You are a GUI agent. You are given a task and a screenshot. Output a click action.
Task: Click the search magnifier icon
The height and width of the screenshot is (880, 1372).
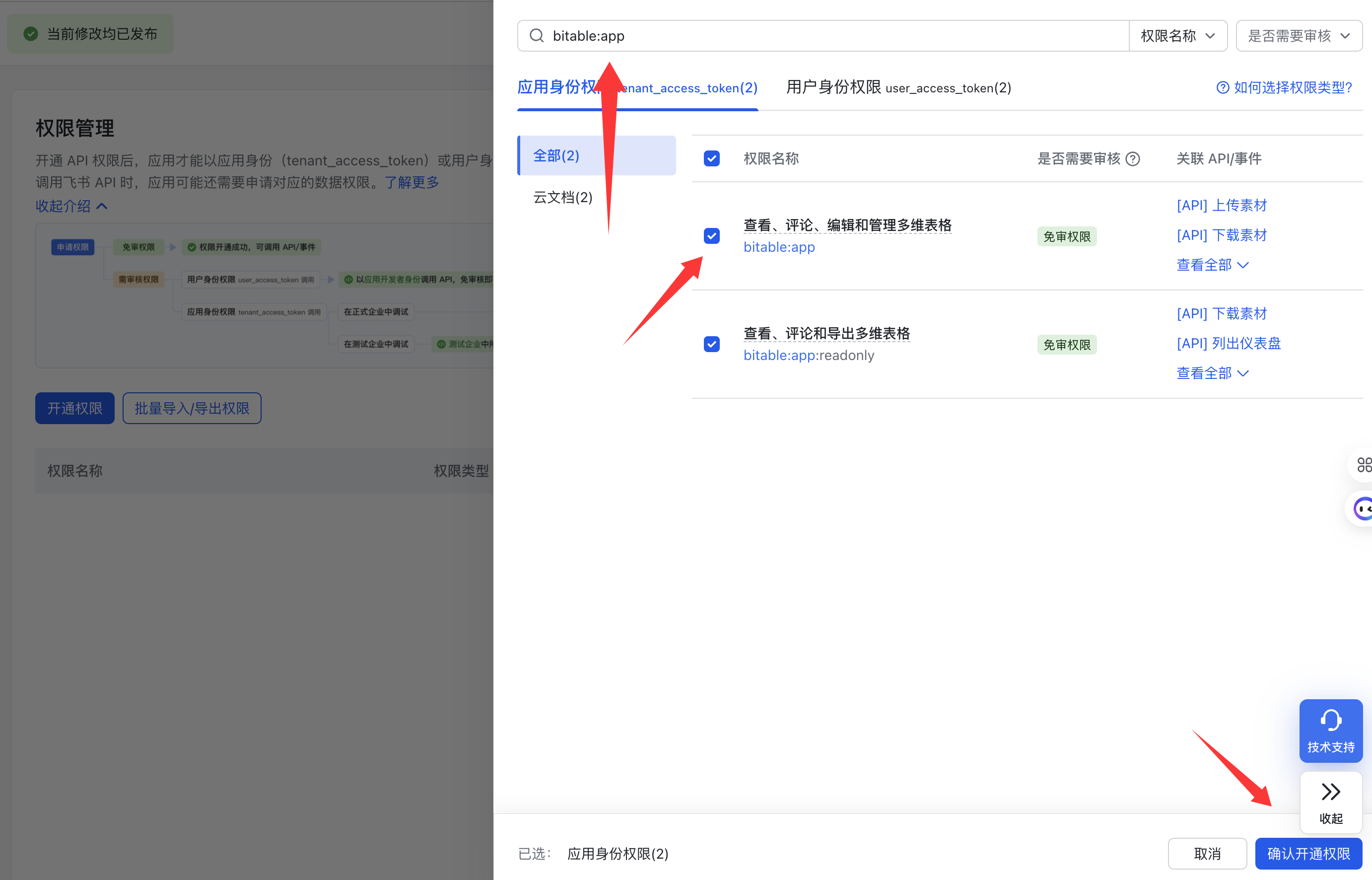537,36
